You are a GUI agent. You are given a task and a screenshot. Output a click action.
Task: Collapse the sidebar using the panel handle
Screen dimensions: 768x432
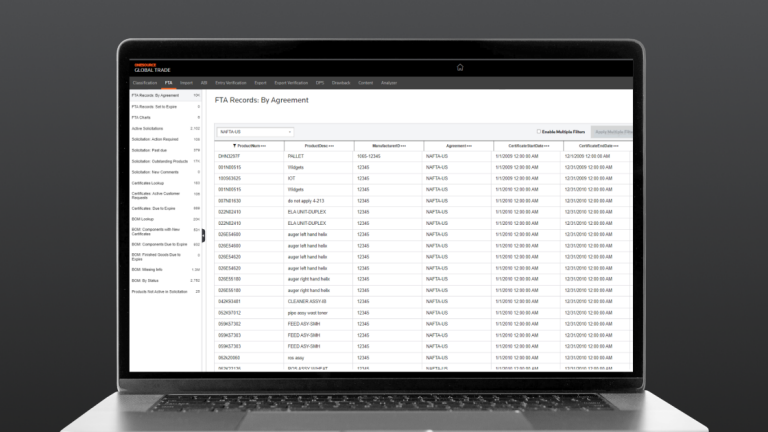pyautogui.click(x=204, y=235)
